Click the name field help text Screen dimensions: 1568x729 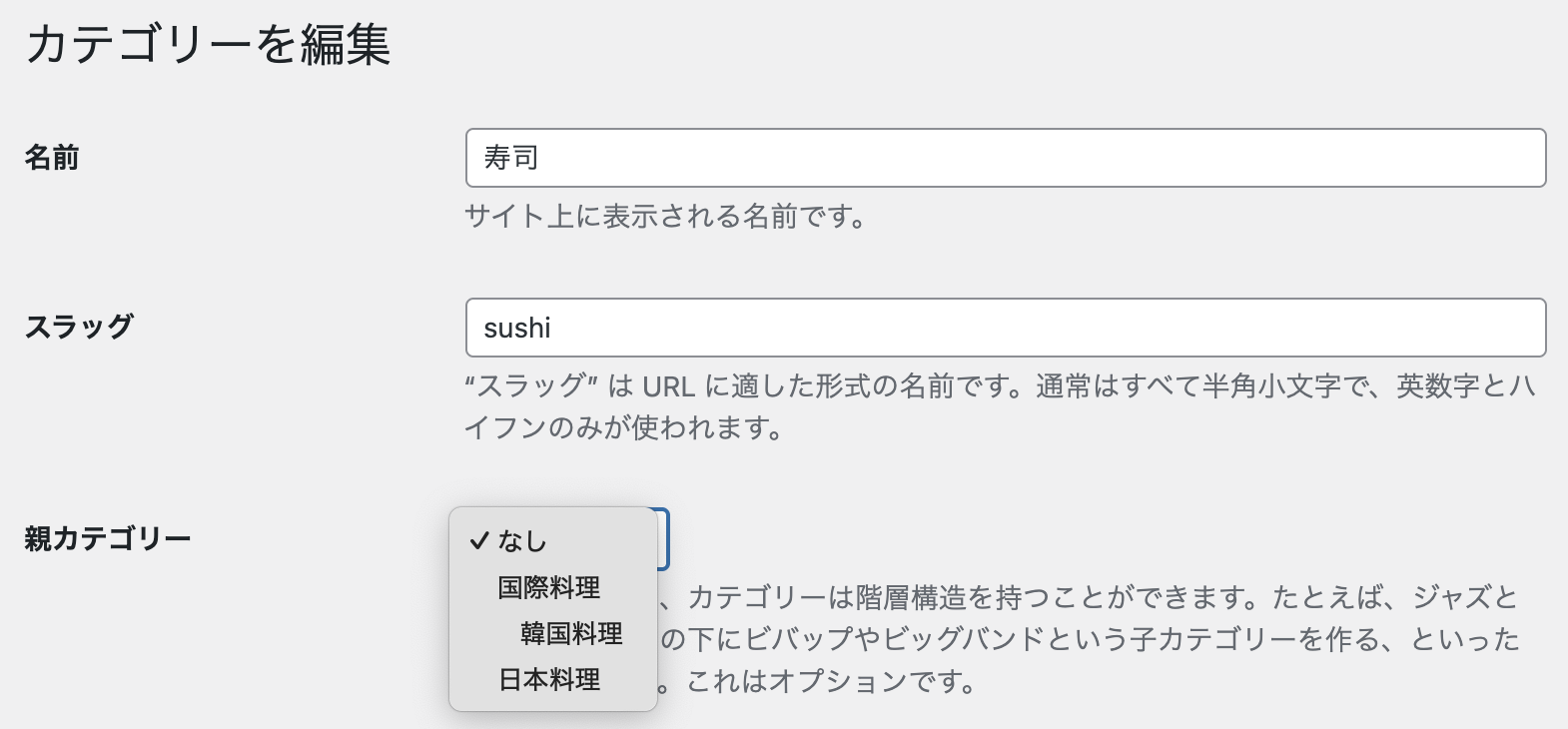[666, 215]
